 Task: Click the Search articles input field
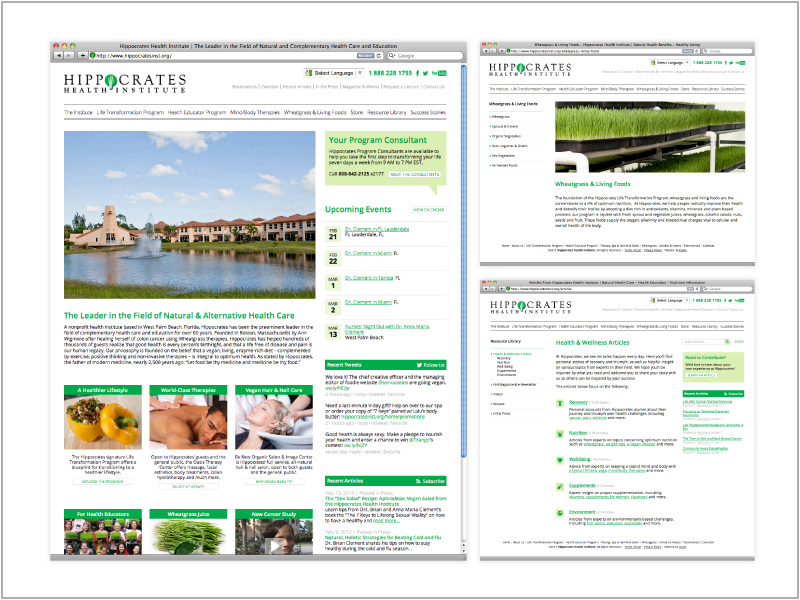tap(704, 341)
